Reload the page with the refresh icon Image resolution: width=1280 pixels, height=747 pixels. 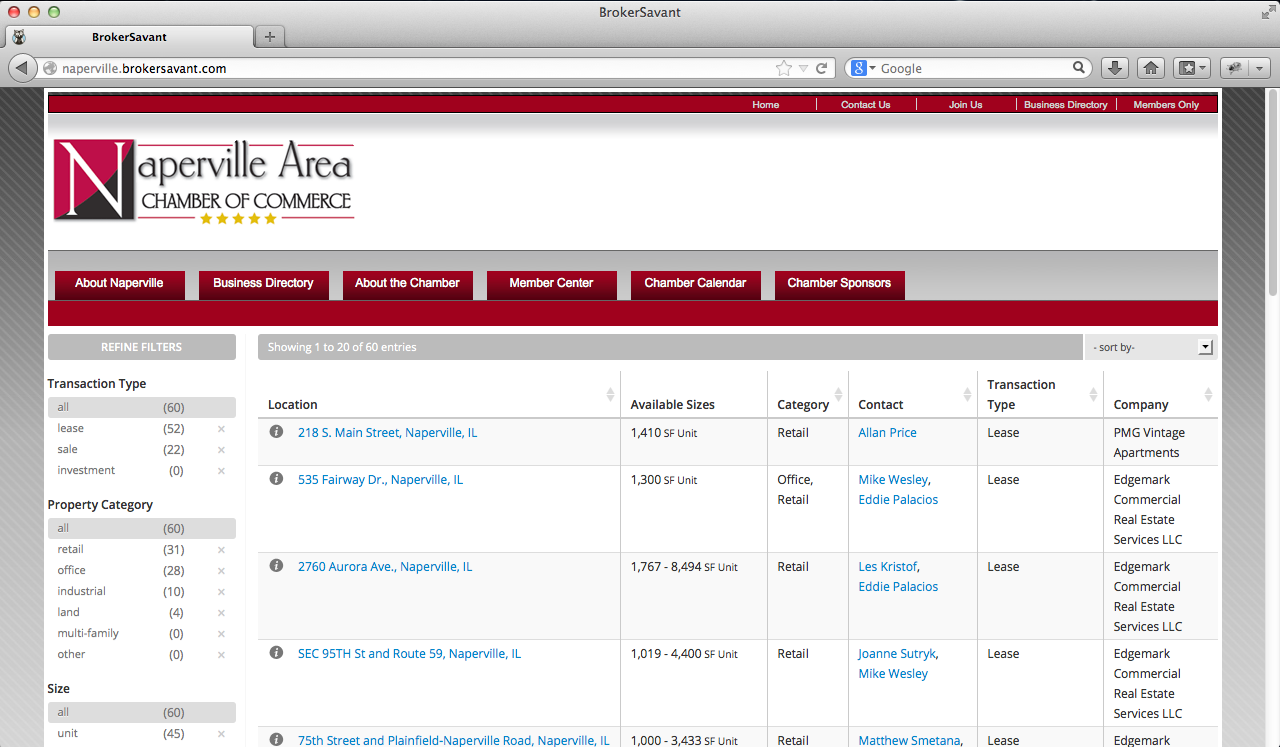[822, 68]
